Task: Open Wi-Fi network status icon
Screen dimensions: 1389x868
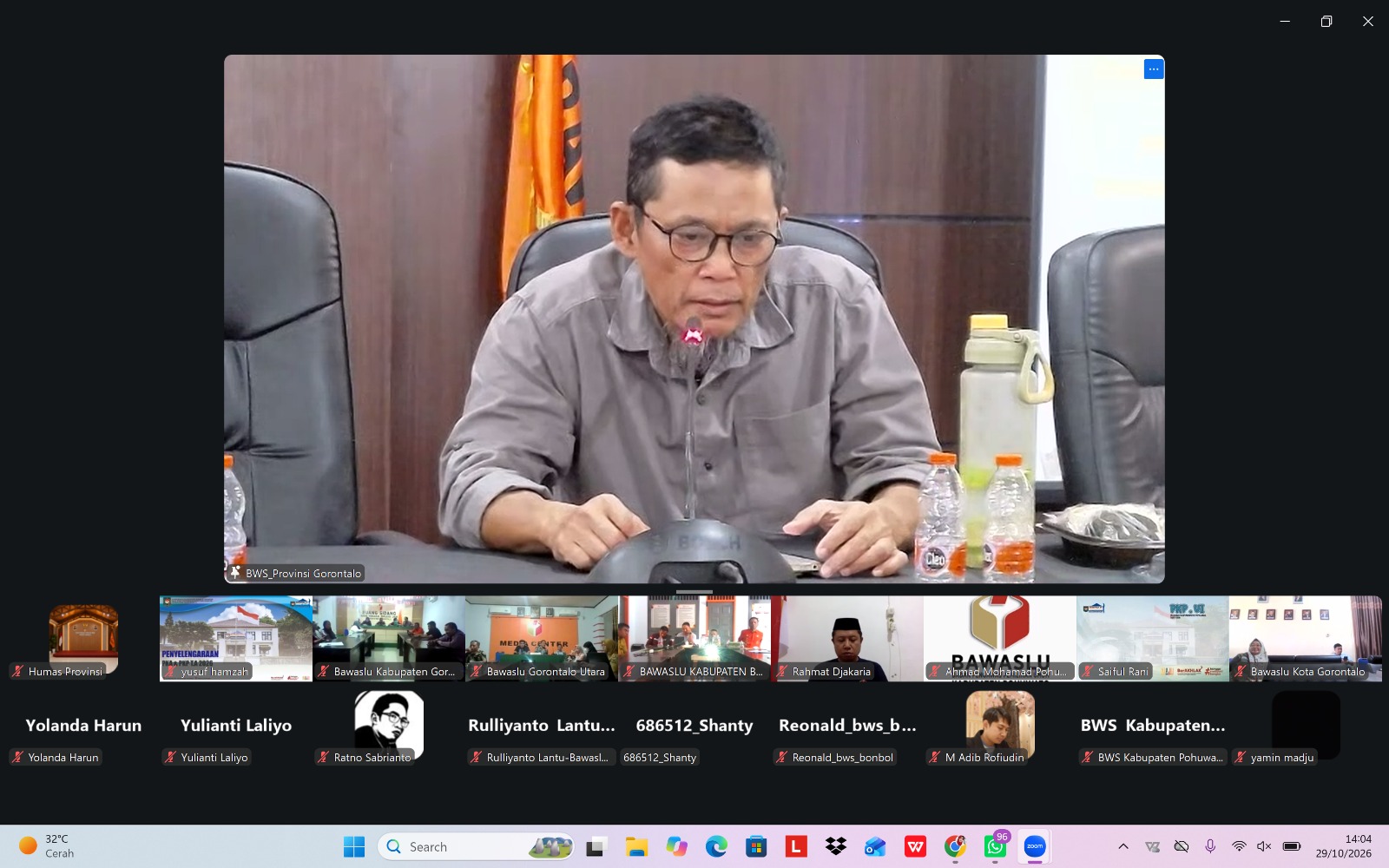Action: [1239, 846]
